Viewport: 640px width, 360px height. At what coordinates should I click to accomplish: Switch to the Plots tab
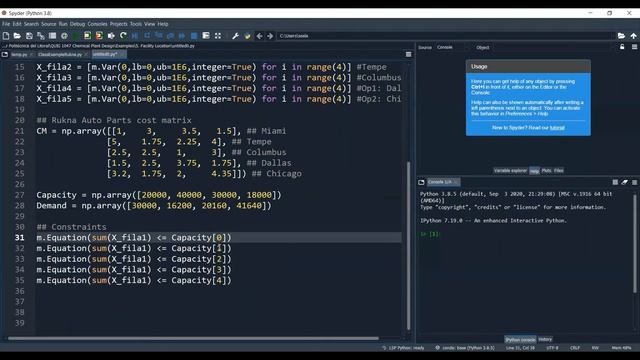click(547, 171)
